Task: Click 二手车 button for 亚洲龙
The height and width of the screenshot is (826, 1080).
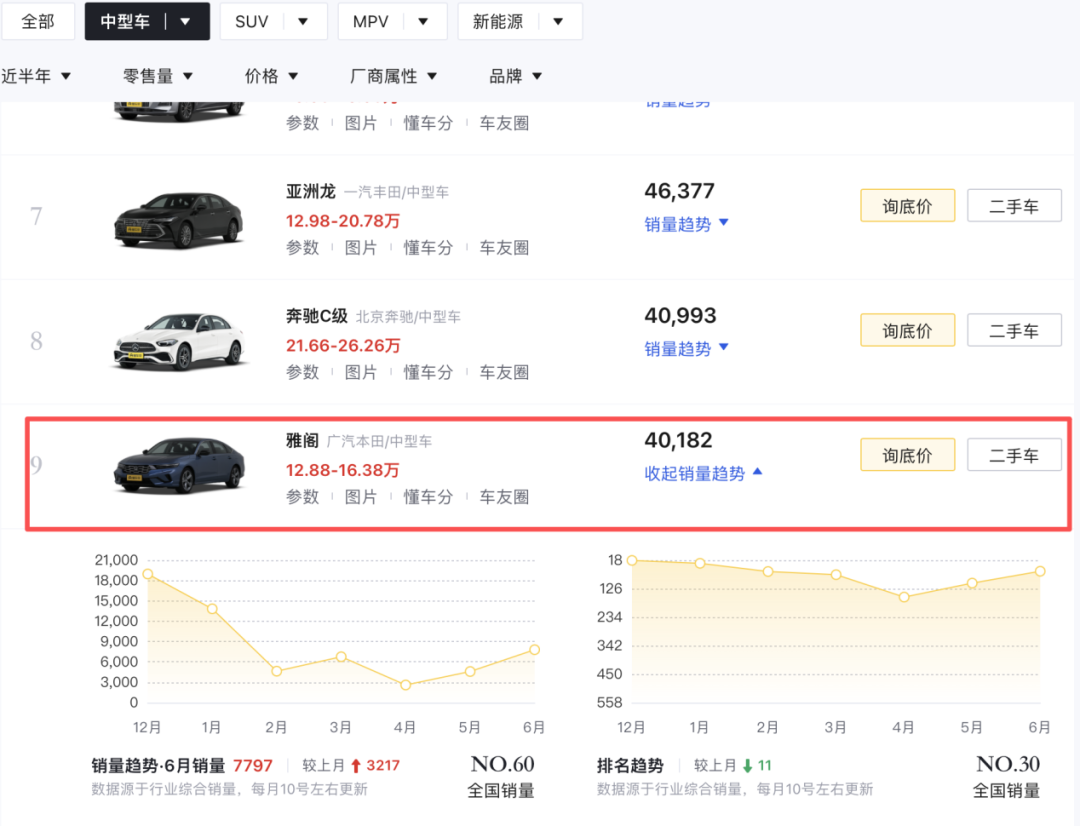Action: click(x=1014, y=206)
